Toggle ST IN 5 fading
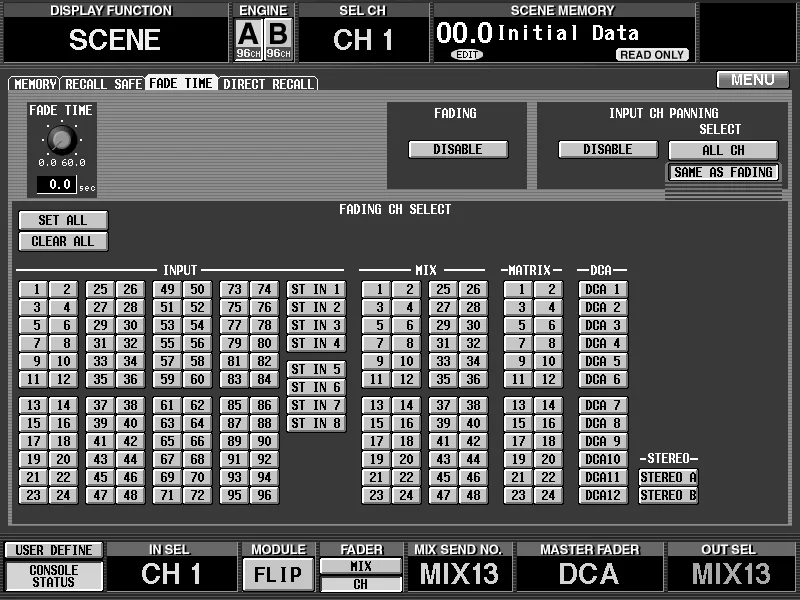The image size is (800, 600). click(316, 369)
